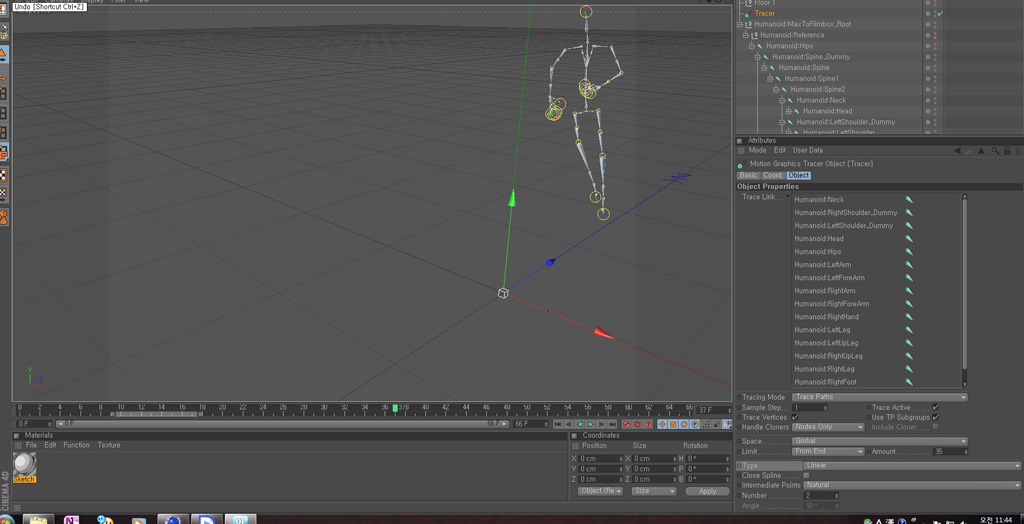Click joint icon beside Humanoid:LeftLeg in Trace Link
The height and width of the screenshot is (524, 1024).
click(908, 330)
